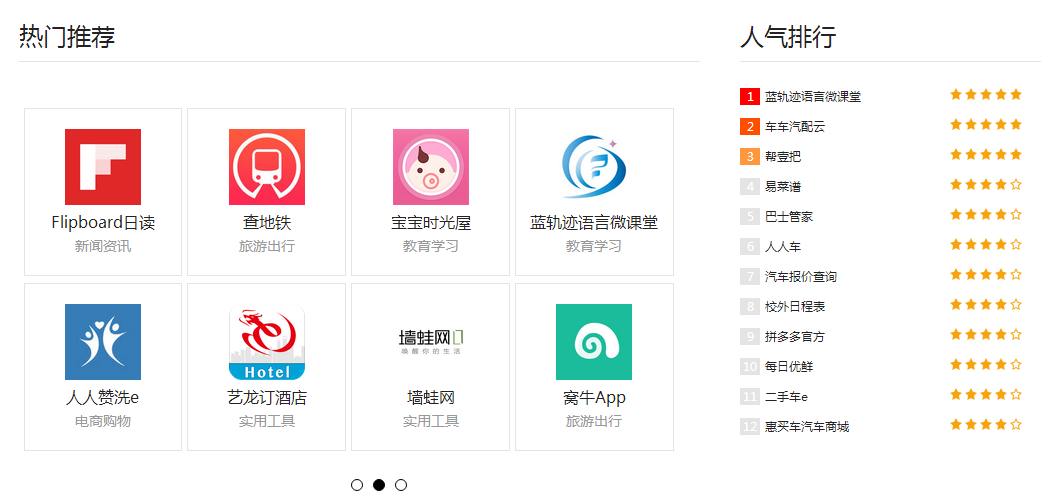This screenshot has width=1057, height=504.
Task: Open the 人人赞洗e blue icon
Action: [x=103, y=342]
